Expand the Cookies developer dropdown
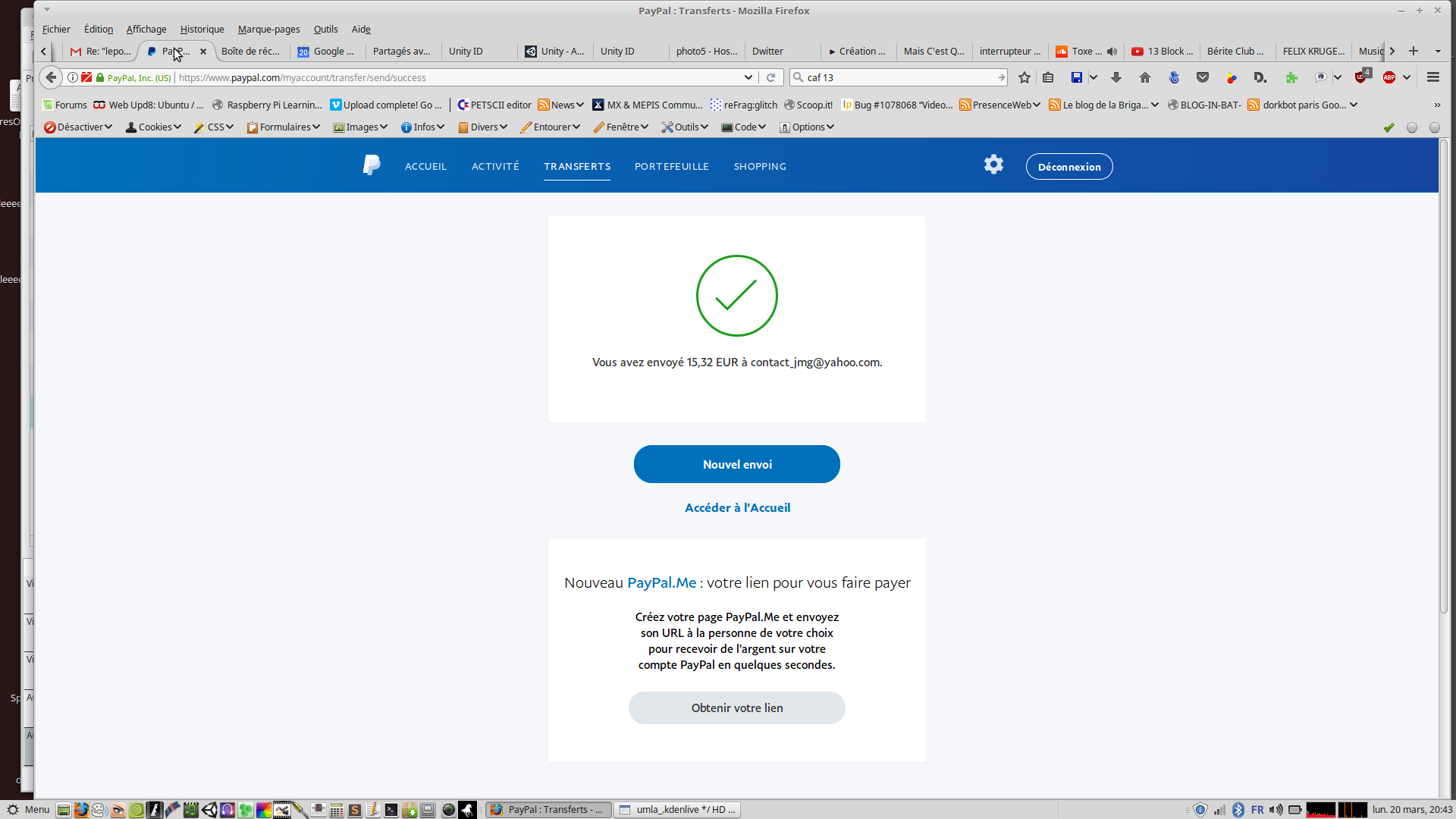This screenshot has height=819, width=1456. [x=153, y=127]
